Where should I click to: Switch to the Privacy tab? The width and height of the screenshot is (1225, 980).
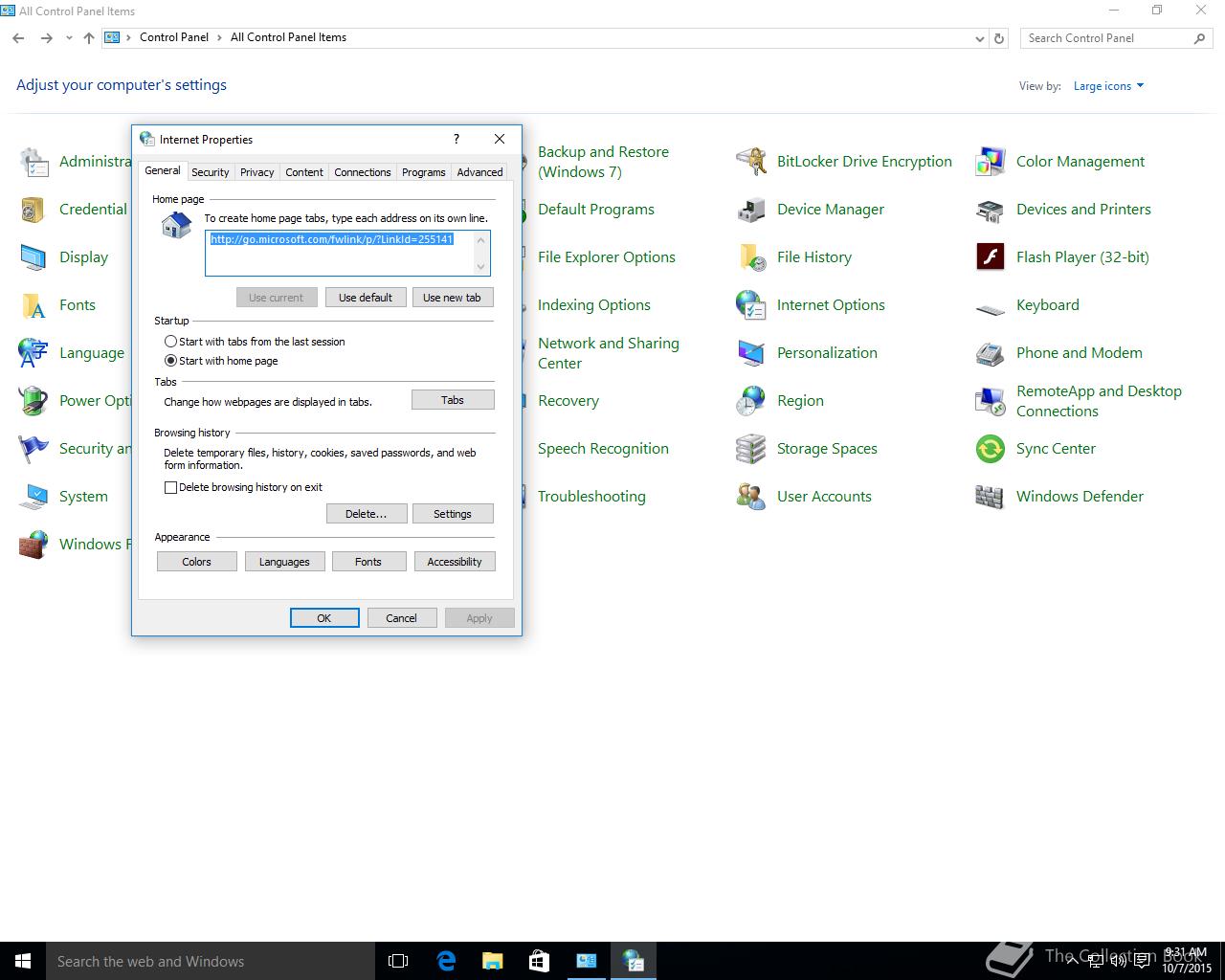point(256,172)
